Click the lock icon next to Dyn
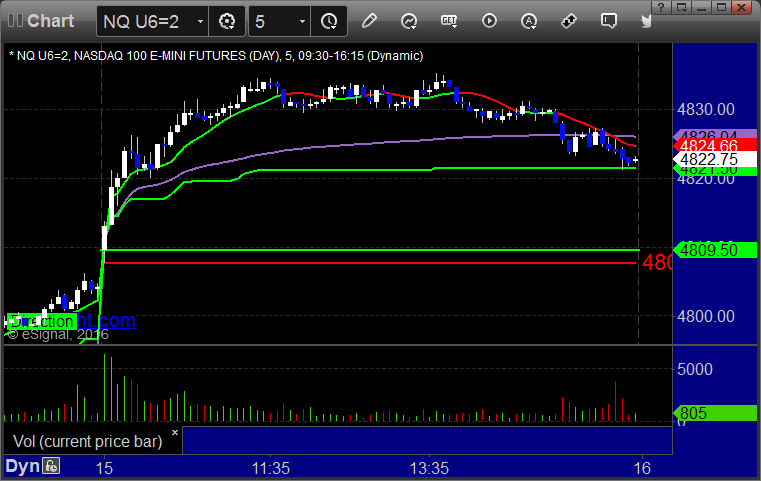Viewport: 761px width, 481px height. [x=51, y=466]
